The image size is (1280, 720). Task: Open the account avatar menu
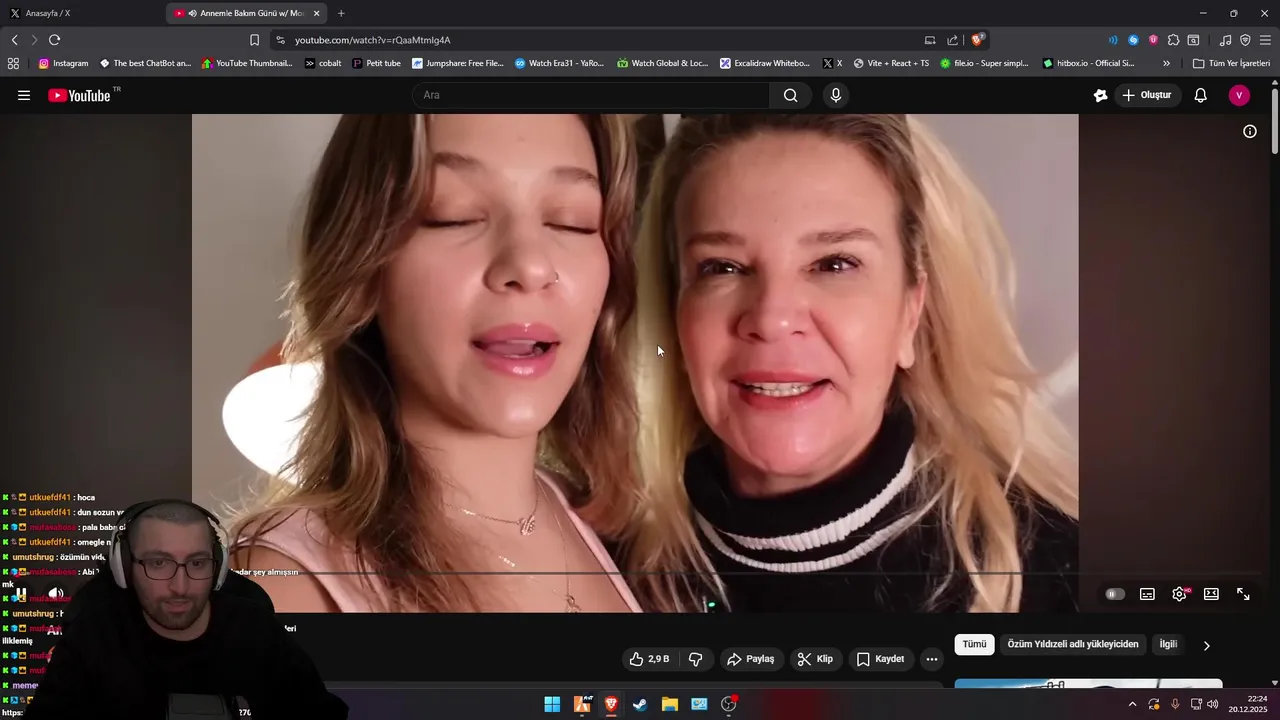point(1239,95)
